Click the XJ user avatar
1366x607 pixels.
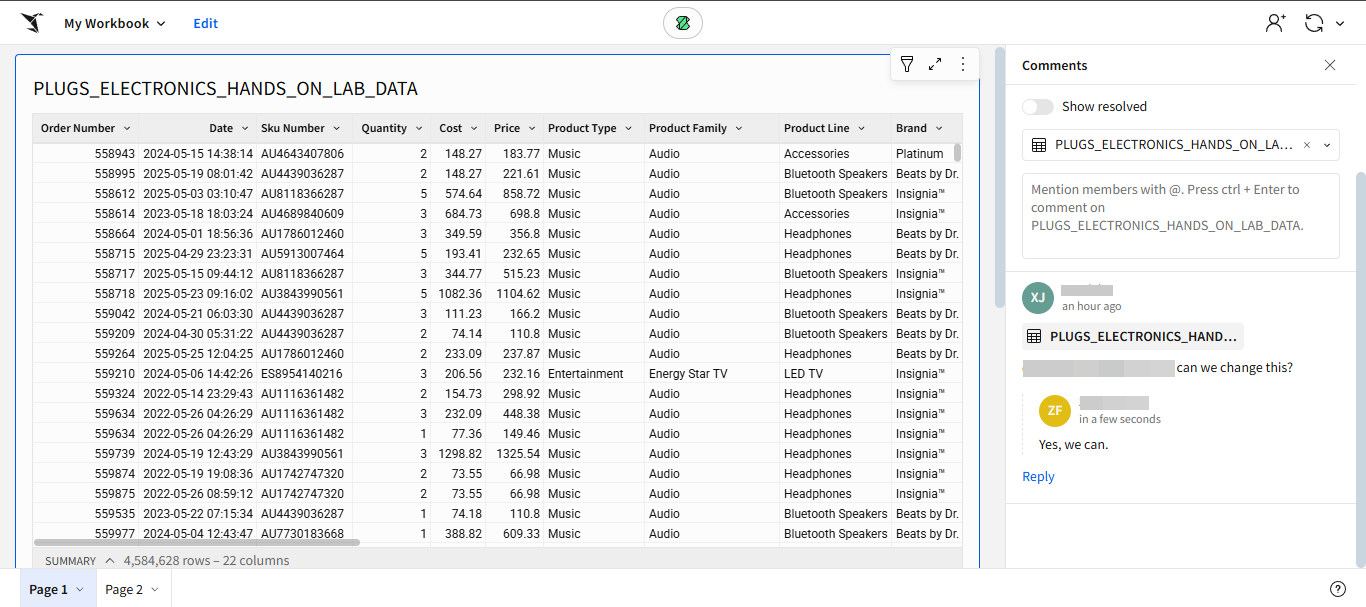tap(1038, 298)
